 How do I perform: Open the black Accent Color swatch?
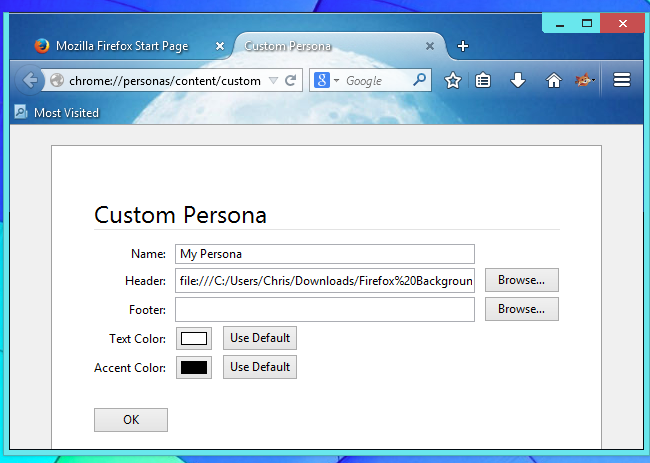194,368
